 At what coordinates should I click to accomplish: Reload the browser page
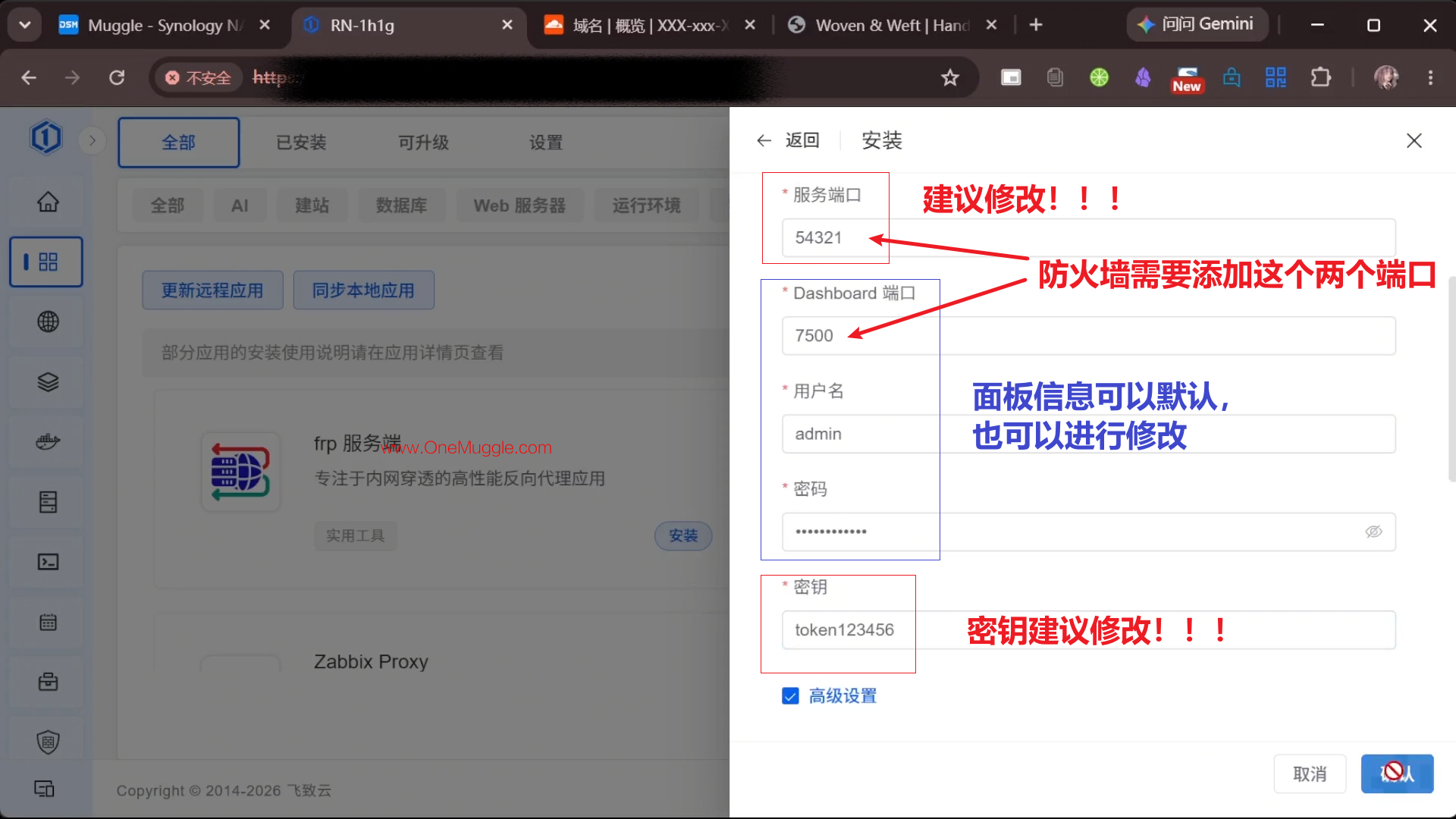(x=117, y=77)
